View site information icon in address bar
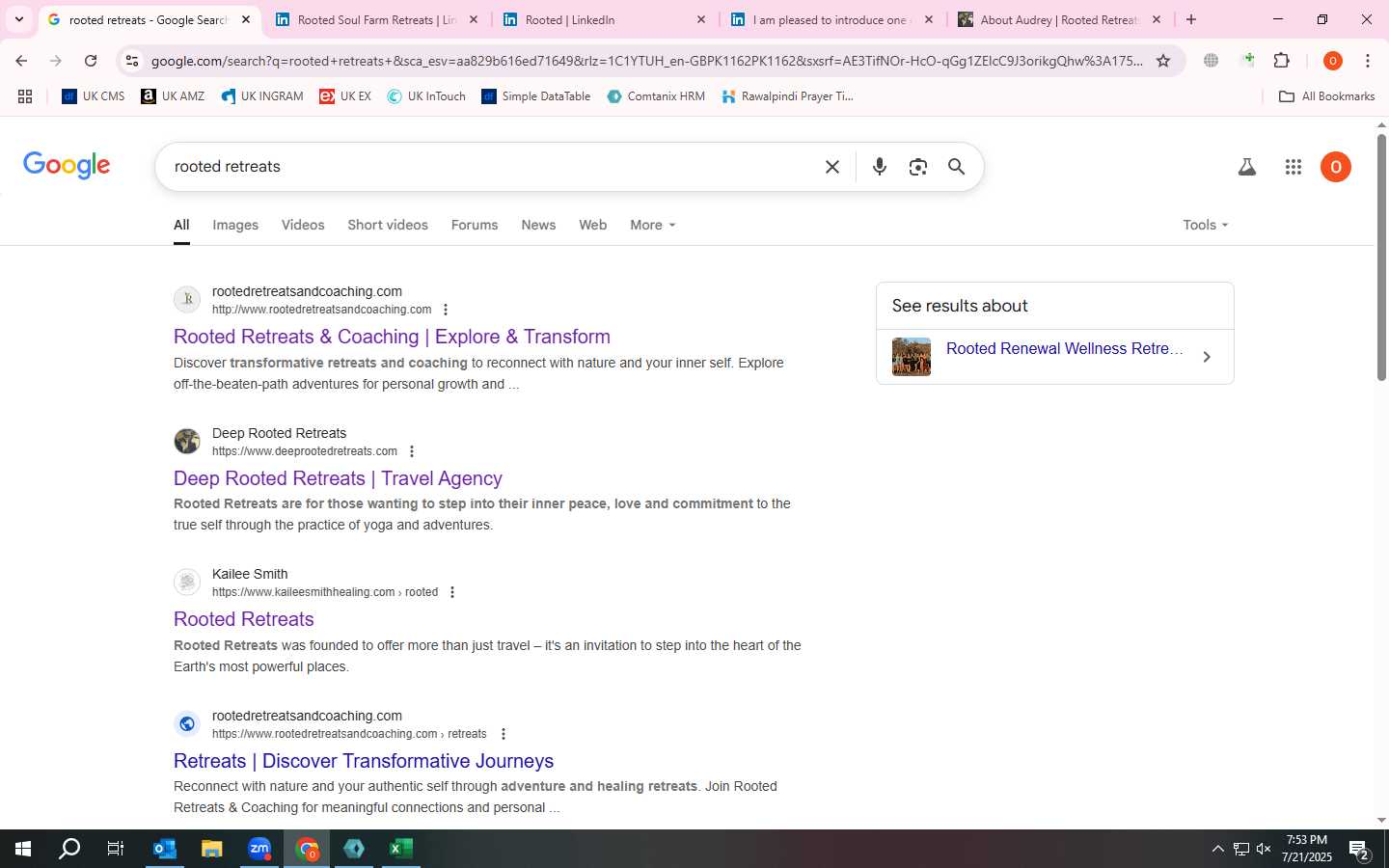The image size is (1389, 868). pyautogui.click(x=132, y=61)
